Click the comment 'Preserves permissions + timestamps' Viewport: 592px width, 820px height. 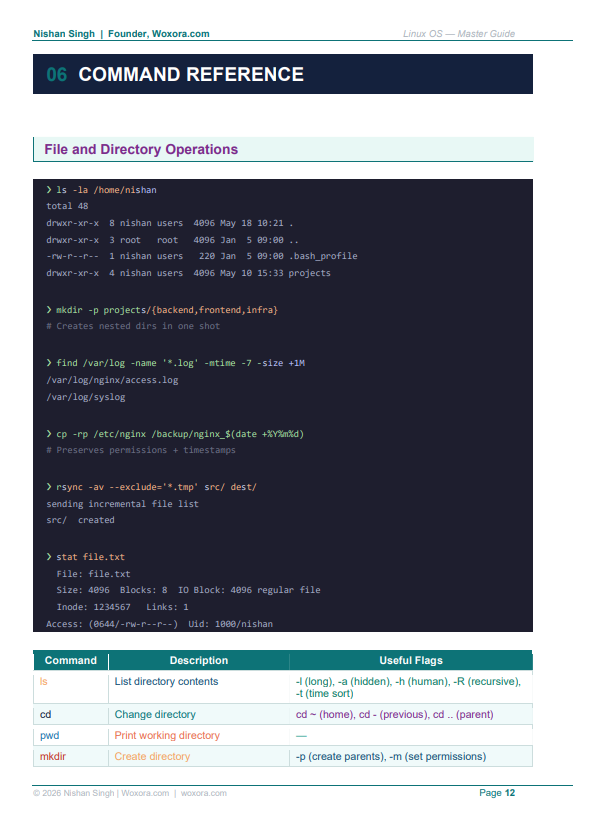141,450
